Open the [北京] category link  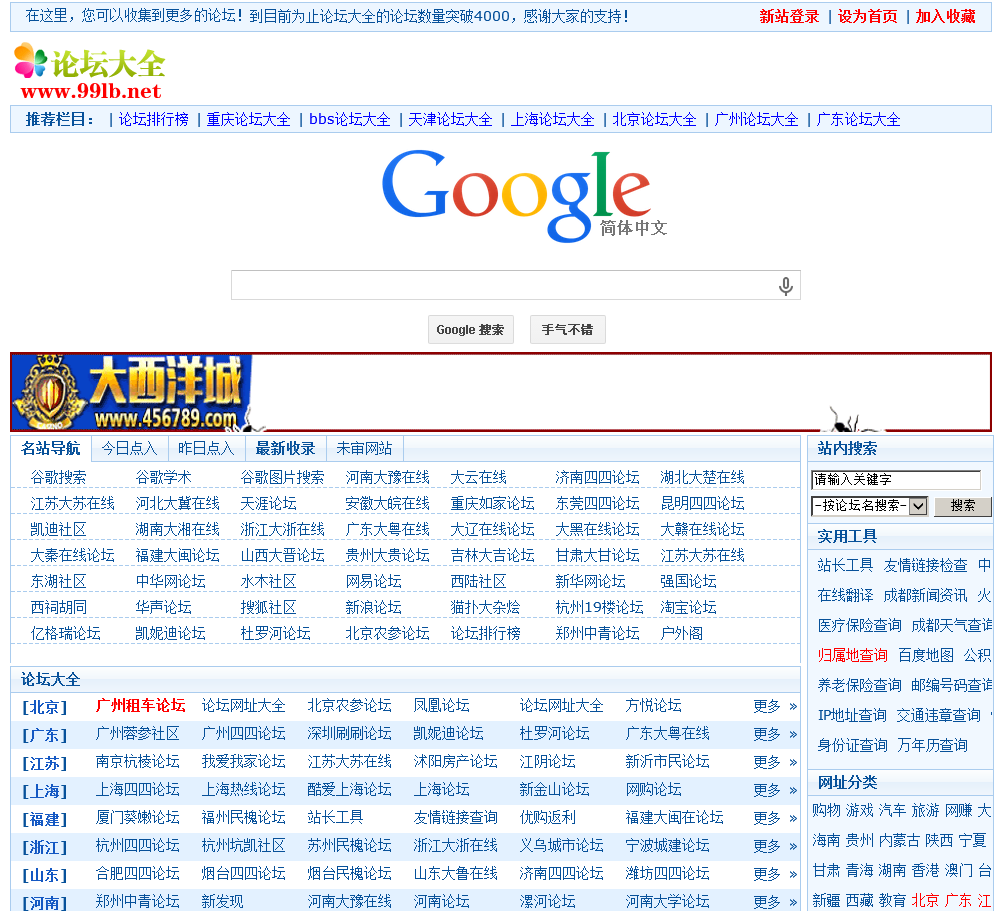click(44, 707)
